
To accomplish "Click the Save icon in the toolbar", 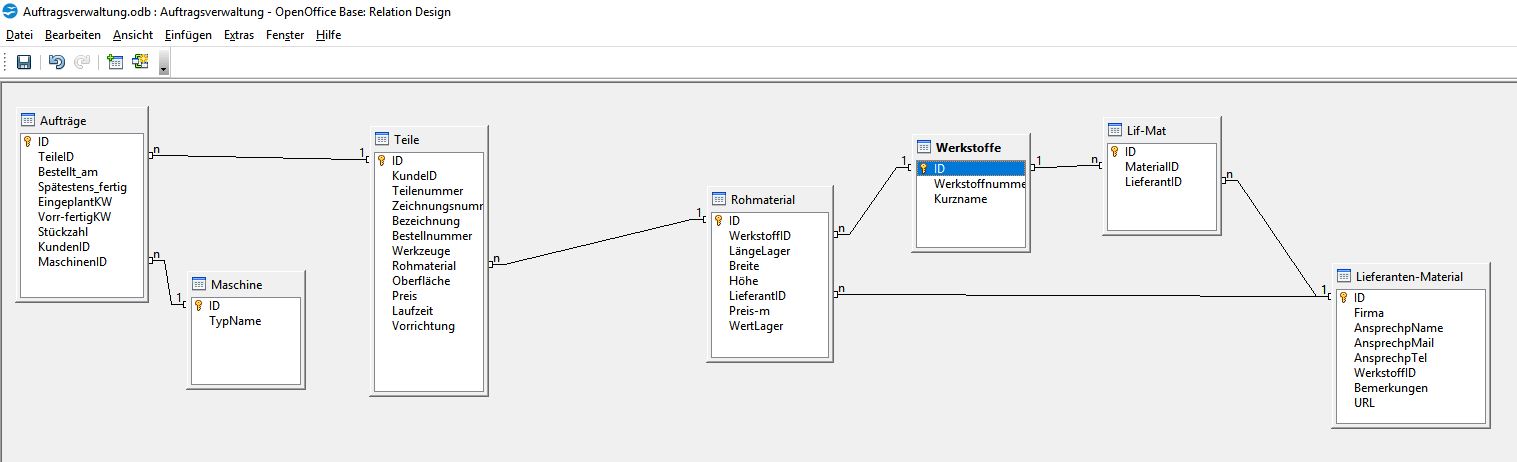I will 24,62.
